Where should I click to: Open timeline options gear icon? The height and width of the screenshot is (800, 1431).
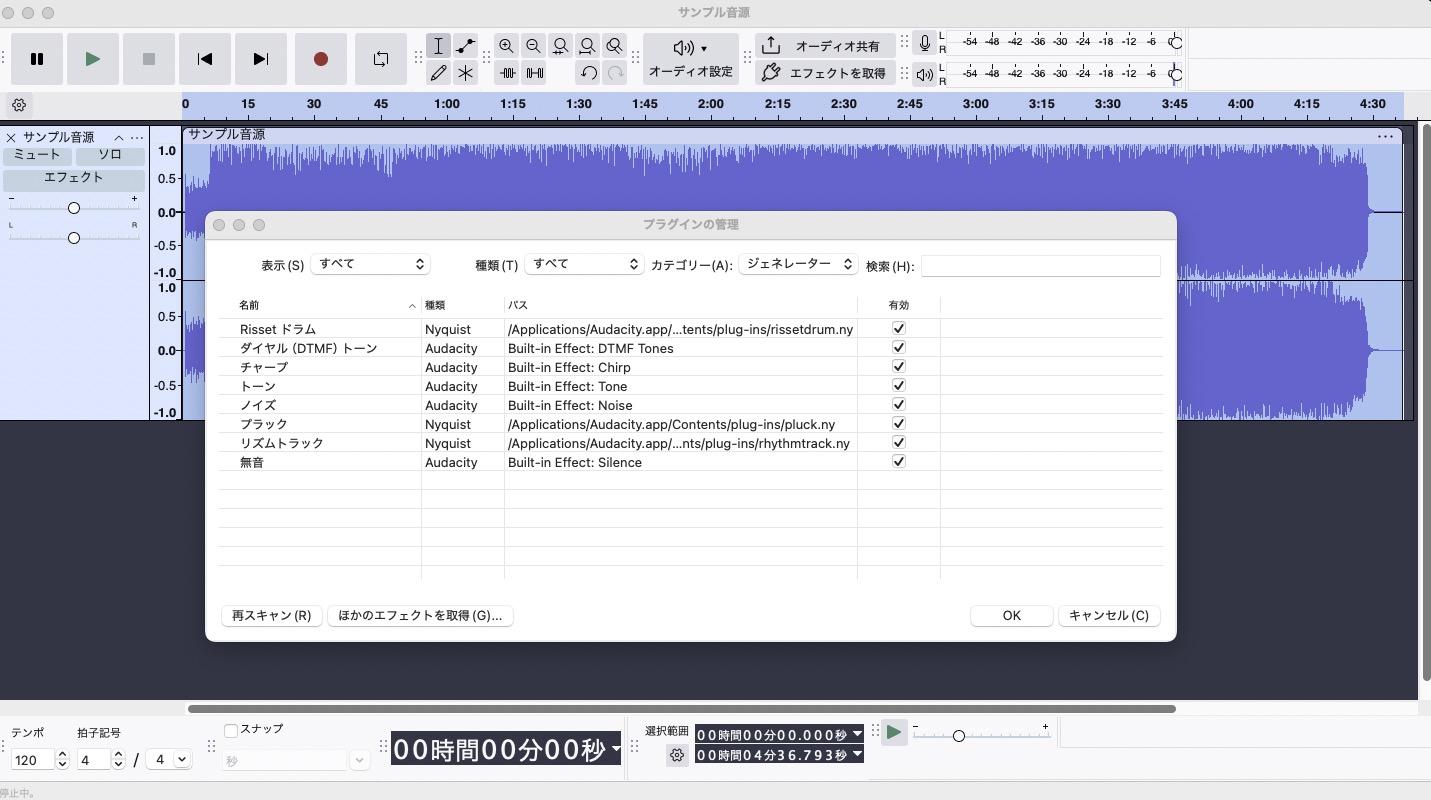tap(19, 104)
